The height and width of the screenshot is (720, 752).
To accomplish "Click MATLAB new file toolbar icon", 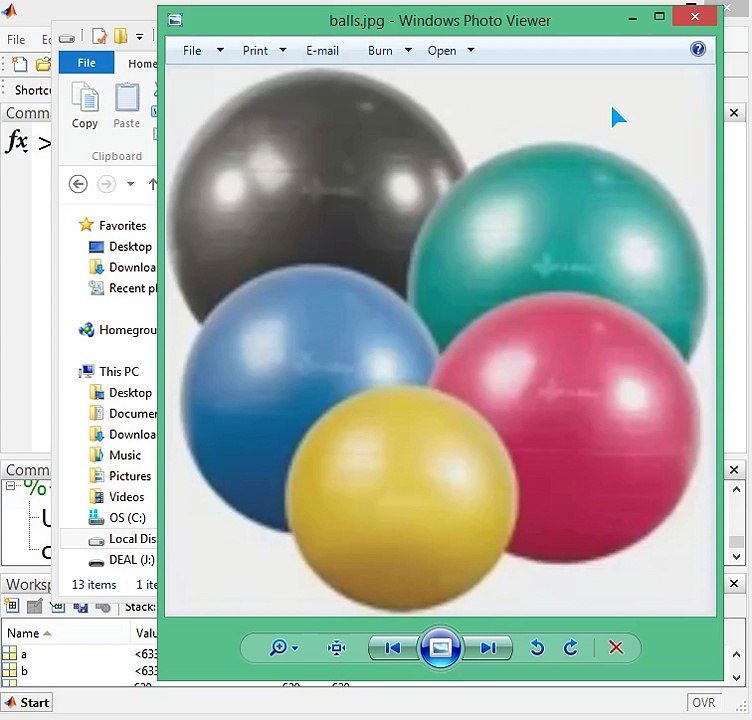I will pos(19,64).
